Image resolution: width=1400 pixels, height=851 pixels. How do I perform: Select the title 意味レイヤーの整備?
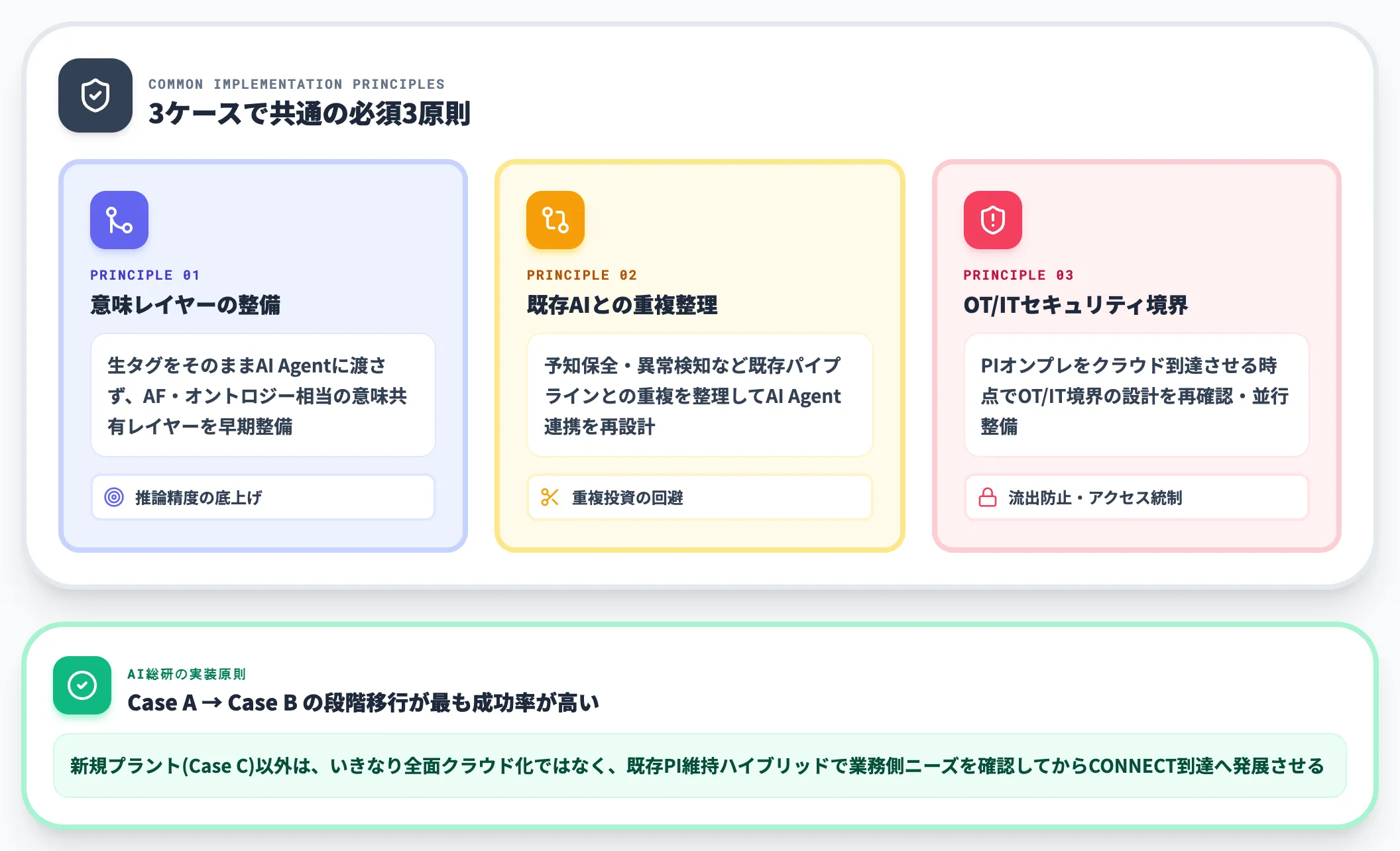coord(185,305)
